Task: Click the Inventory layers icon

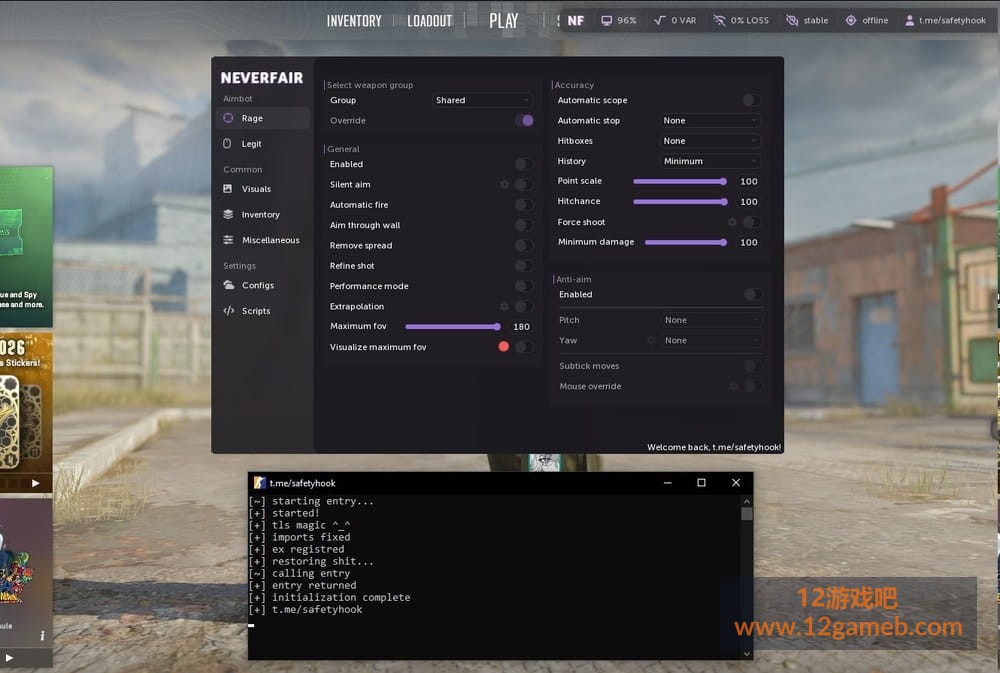Action: pyautogui.click(x=228, y=214)
